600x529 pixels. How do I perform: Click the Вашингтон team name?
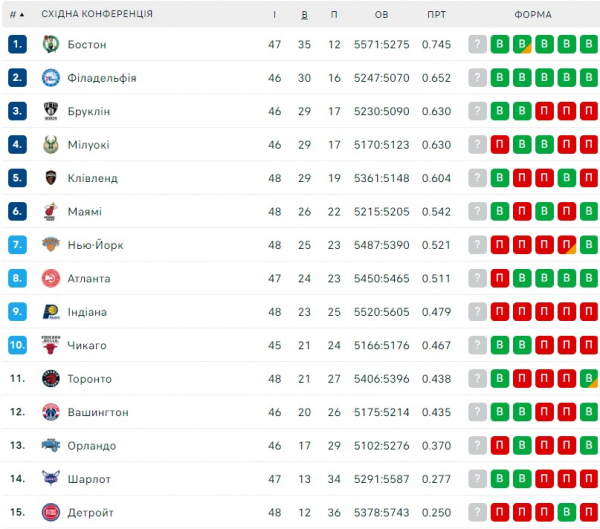pos(98,412)
